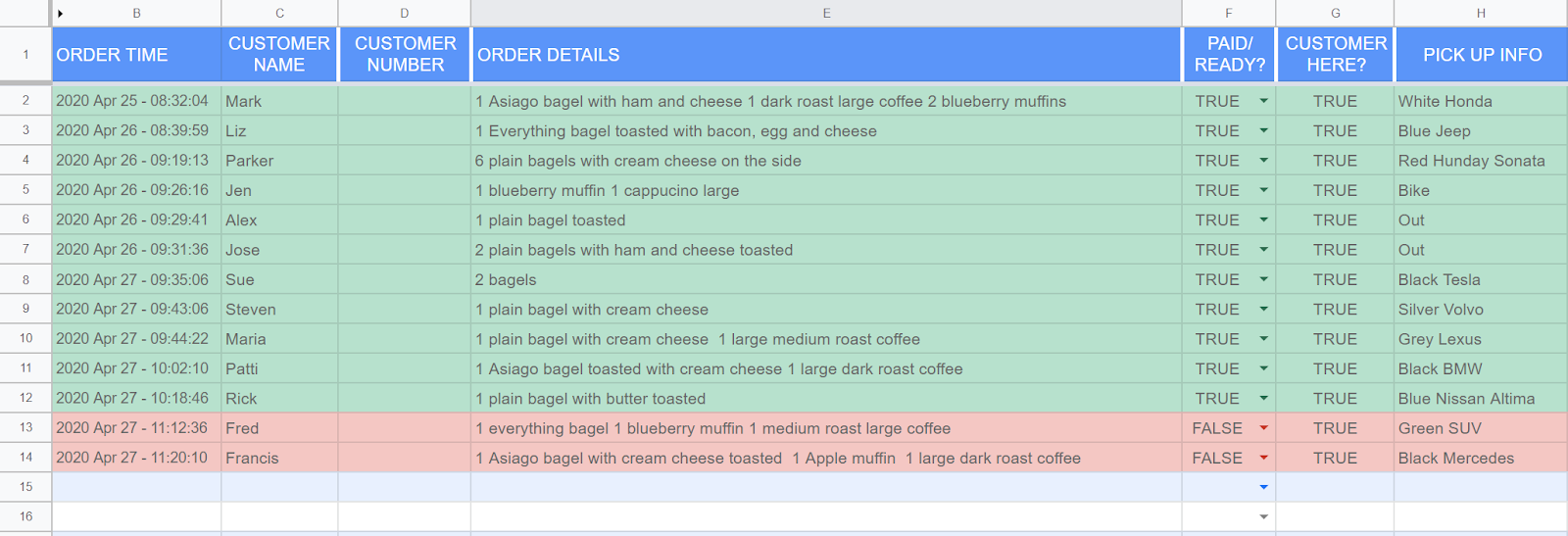Click Customer Here TRUE cell for Liz
Screen dimensions: 1568x536
1335,130
